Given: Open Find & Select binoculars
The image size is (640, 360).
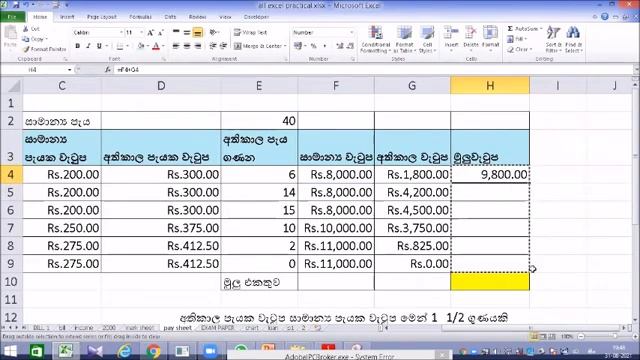Looking at the screenshot, I should pos(573,39).
